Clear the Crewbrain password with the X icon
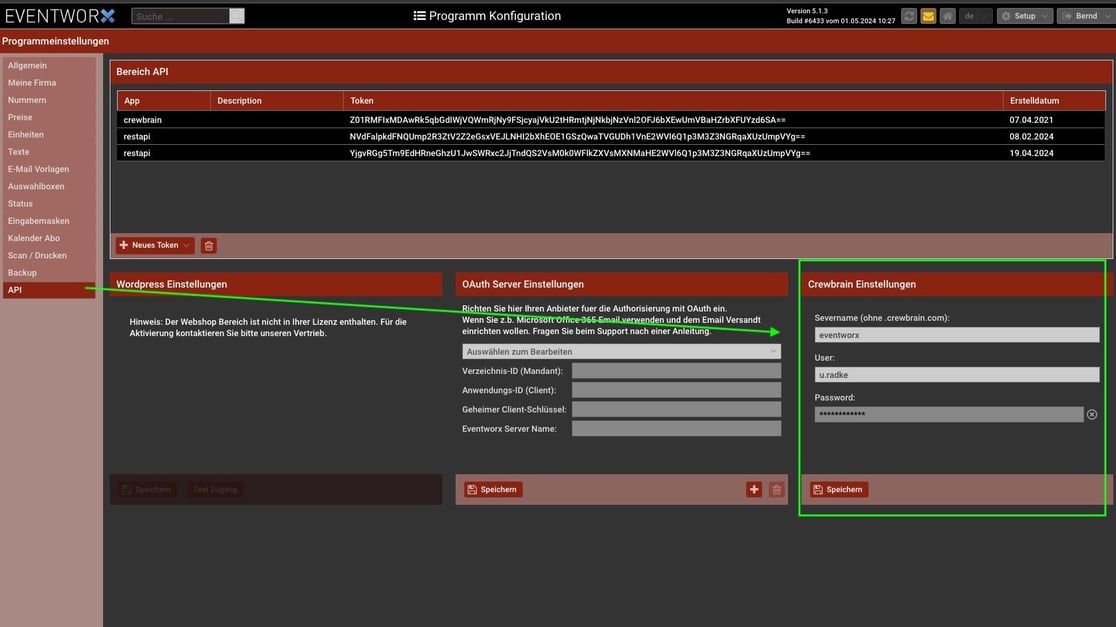 point(1092,414)
